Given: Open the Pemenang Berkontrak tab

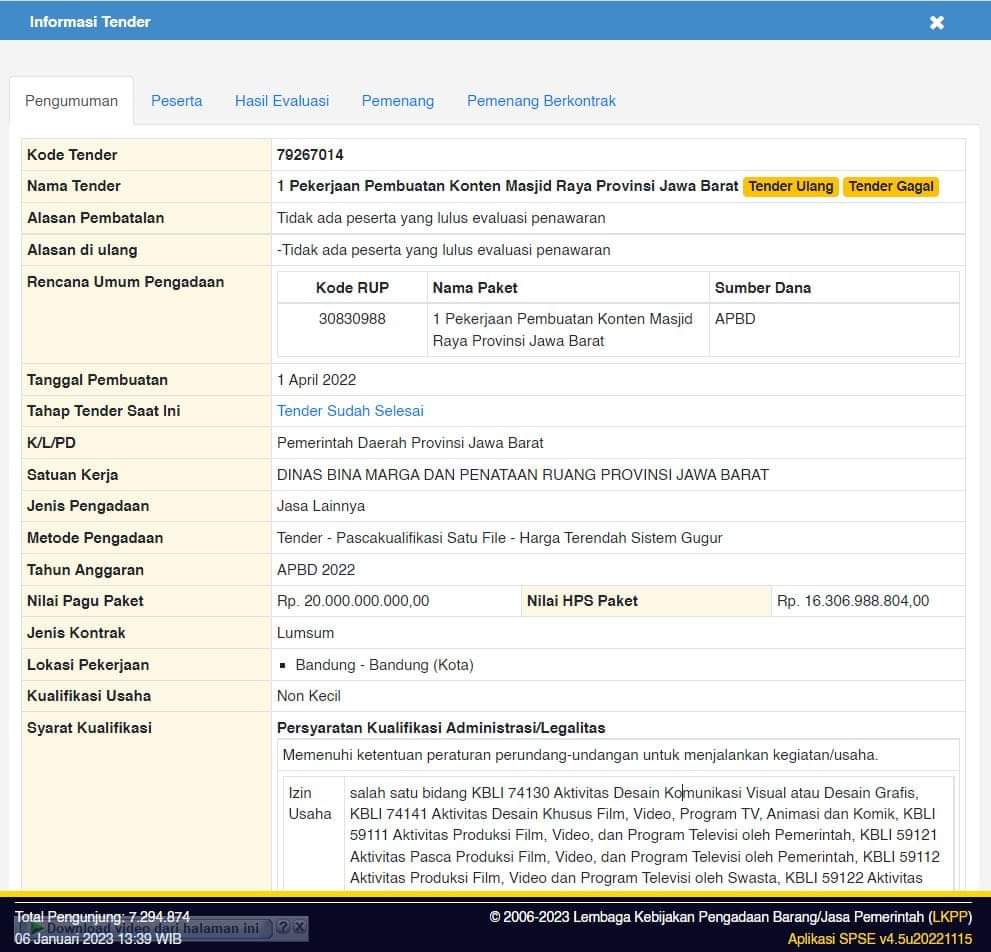Looking at the screenshot, I should click(x=541, y=101).
